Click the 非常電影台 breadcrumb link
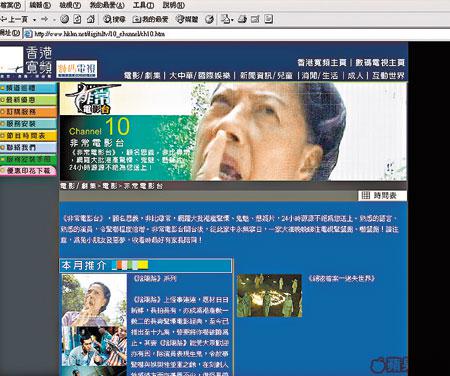 pos(143,186)
